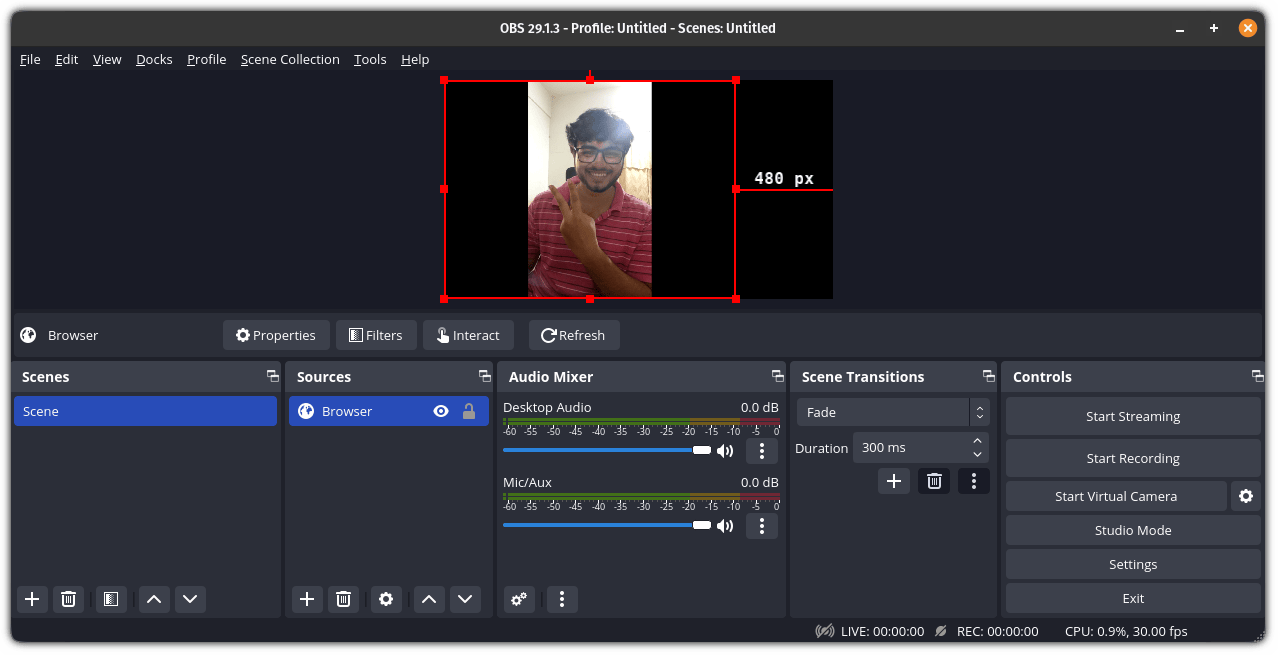Hide the Browser source with eye icon
The width and height of the screenshot is (1278, 655).
pyautogui.click(x=440, y=411)
